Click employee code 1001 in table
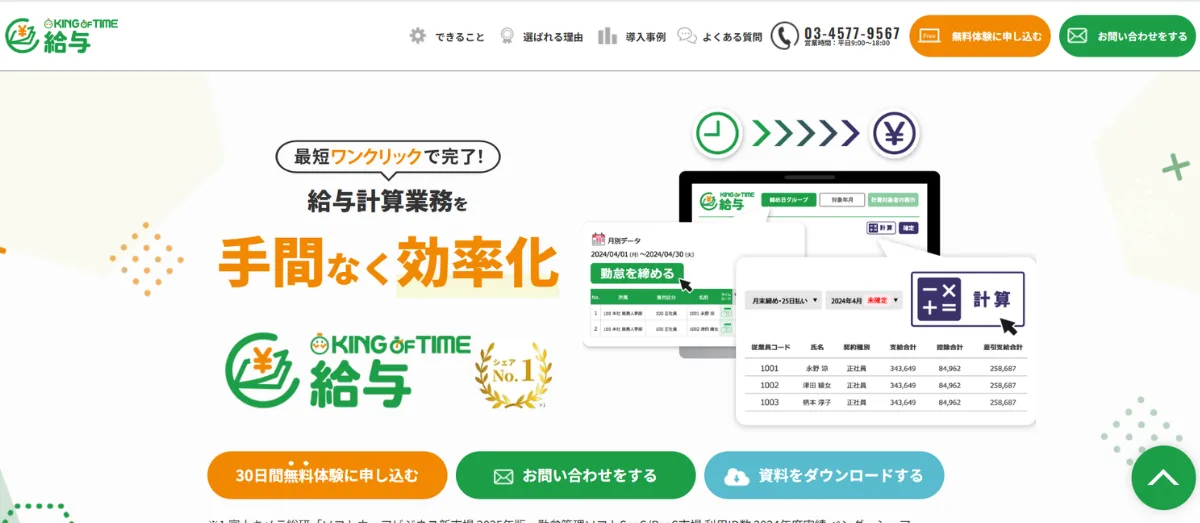This screenshot has width=1200, height=523. (x=770, y=368)
